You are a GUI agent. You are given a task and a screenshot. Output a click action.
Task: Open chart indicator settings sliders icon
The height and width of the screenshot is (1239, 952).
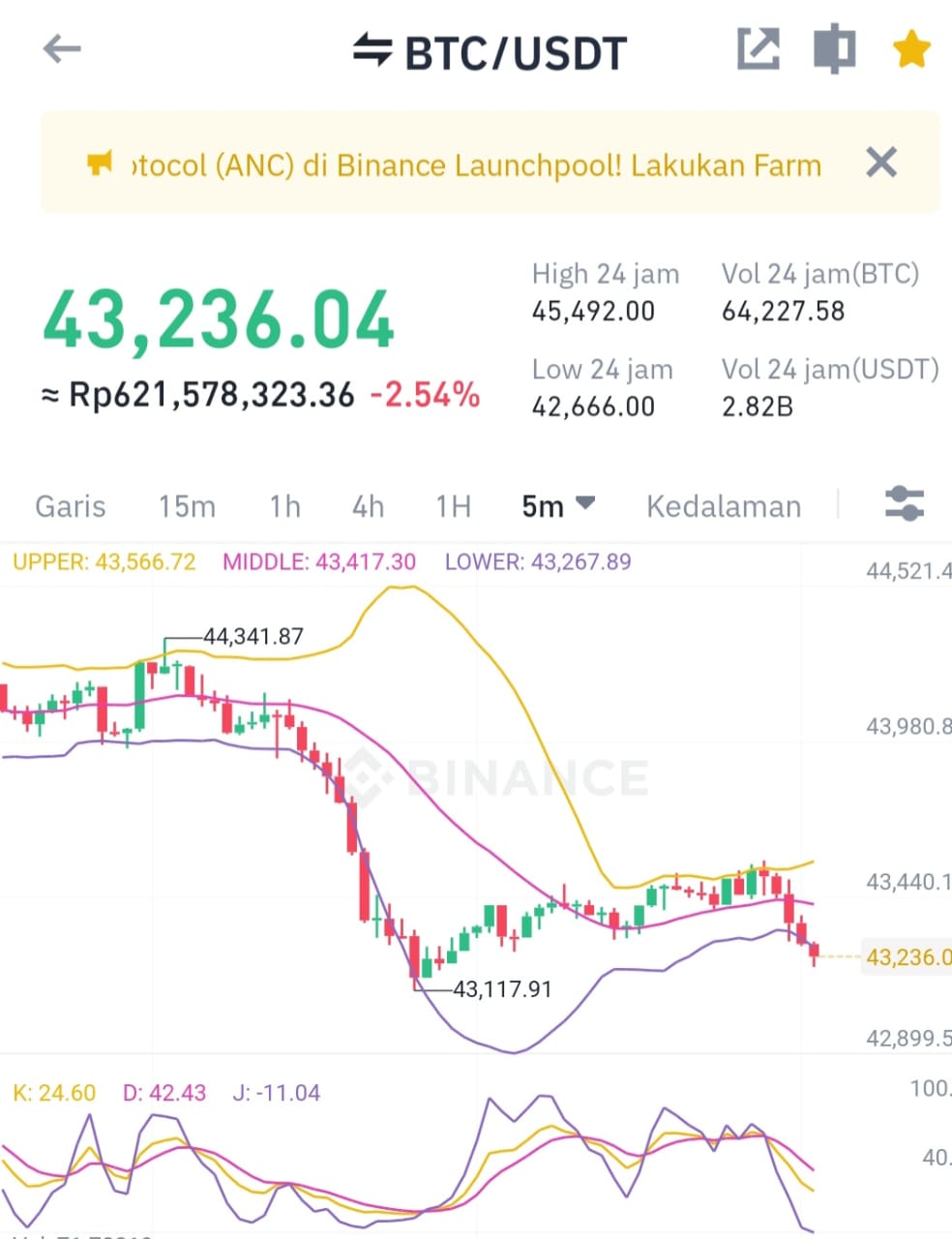click(905, 504)
